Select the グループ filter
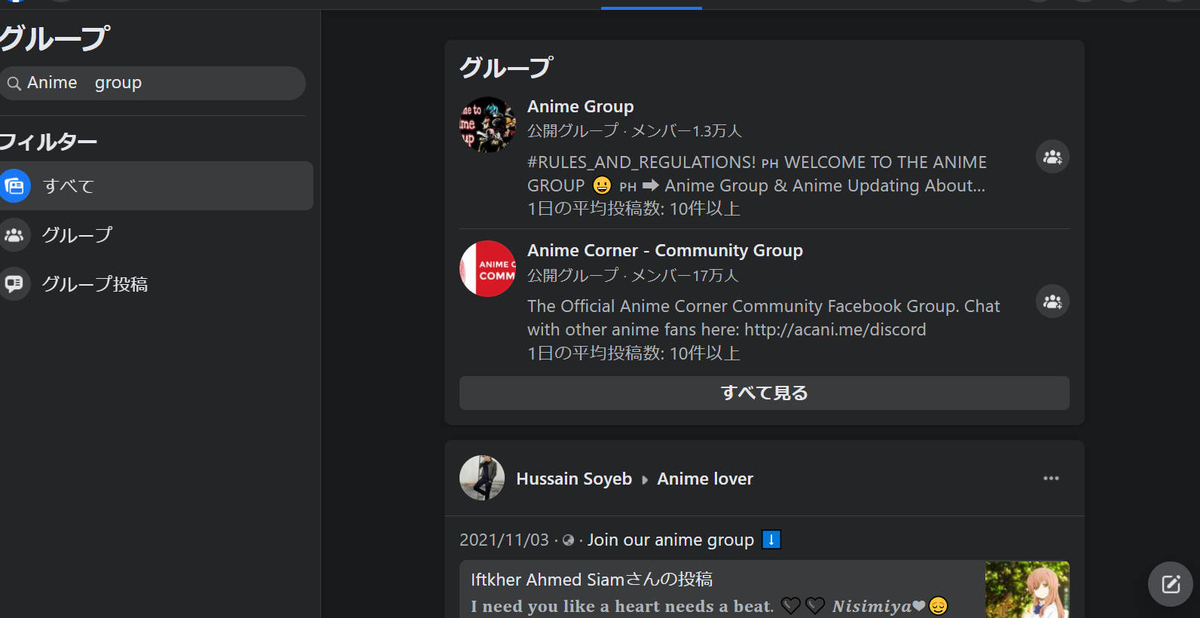Image resolution: width=1200 pixels, height=618 pixels. [156, 235]
